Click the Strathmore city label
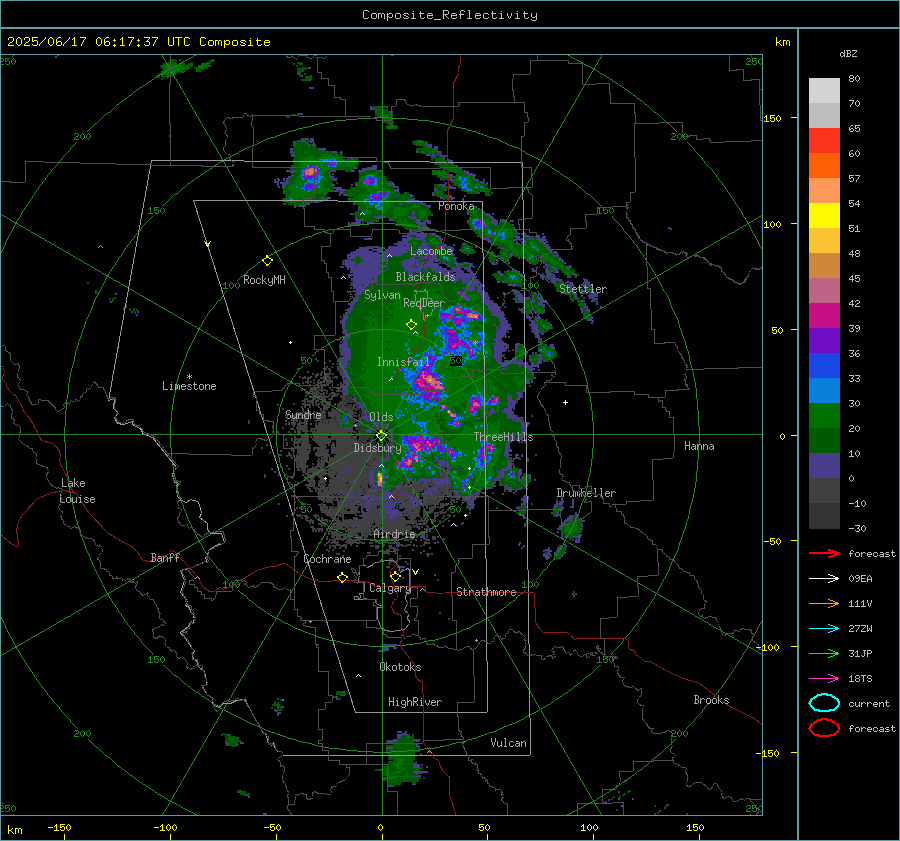Screen dimensions: 900x841 tap(486, 592)
